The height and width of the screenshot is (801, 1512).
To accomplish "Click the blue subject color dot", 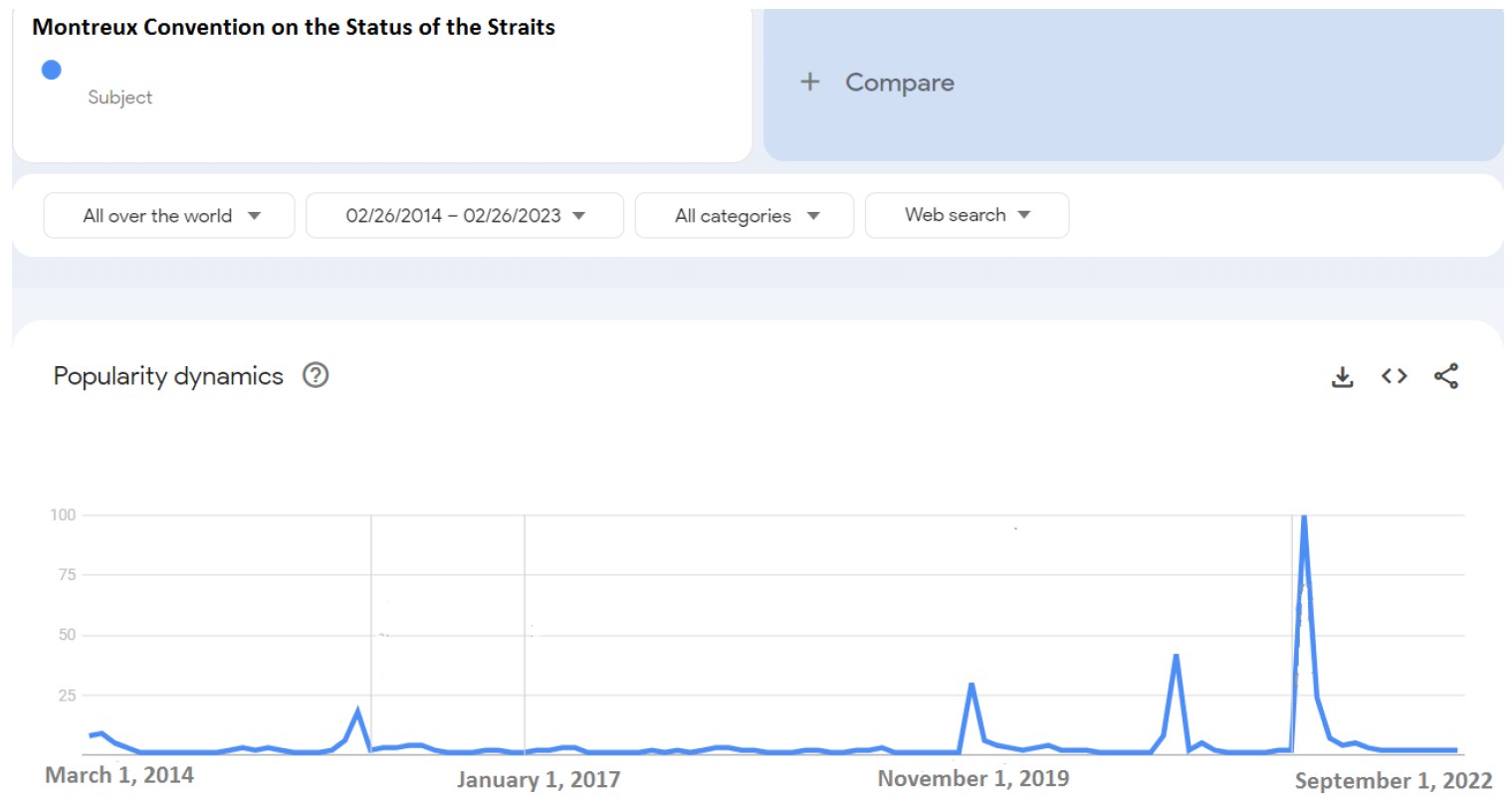I will pyautogui.click(x=52, y=70).
